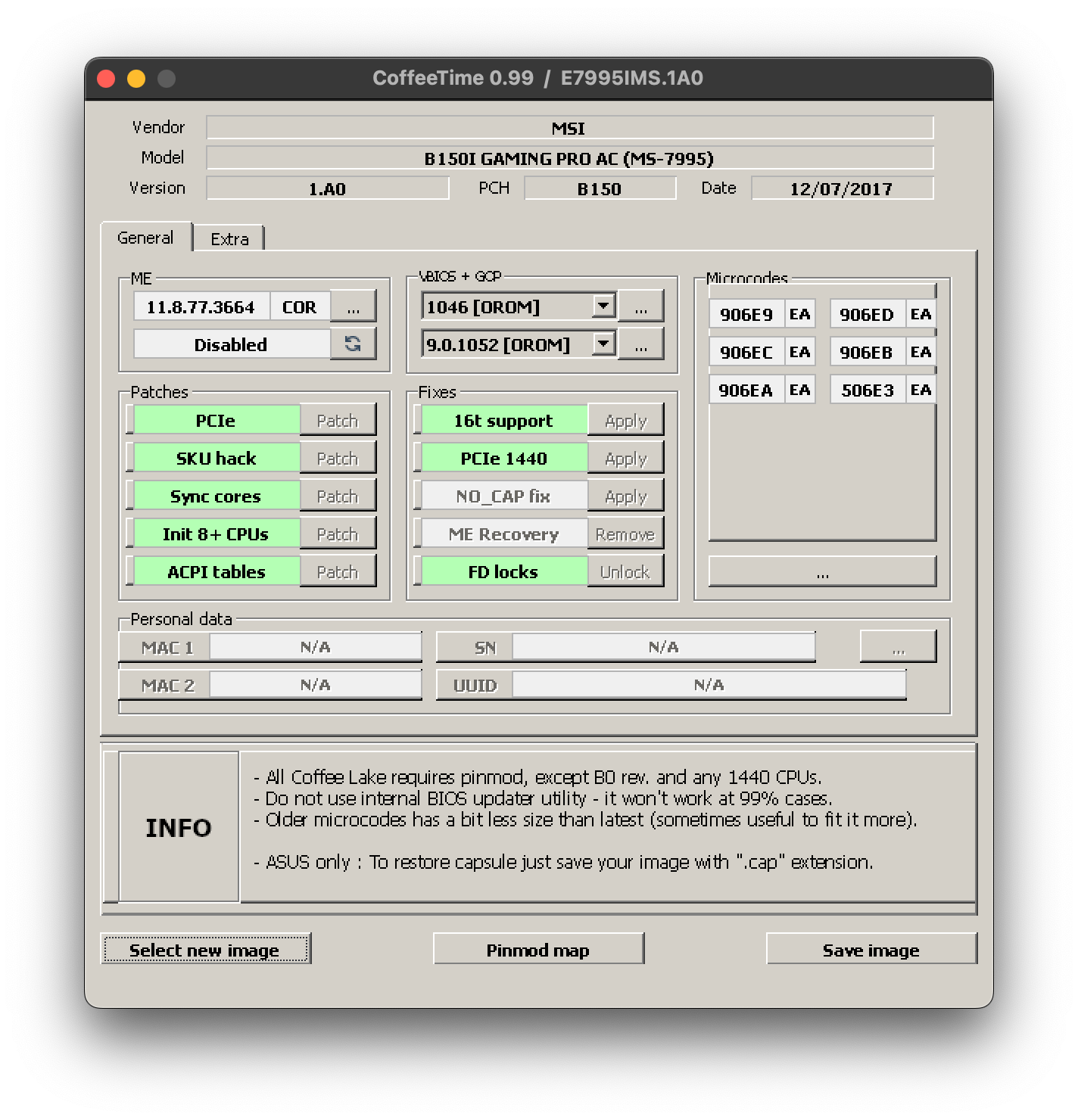Click Patch button for Sync cores

coord(338,496)
